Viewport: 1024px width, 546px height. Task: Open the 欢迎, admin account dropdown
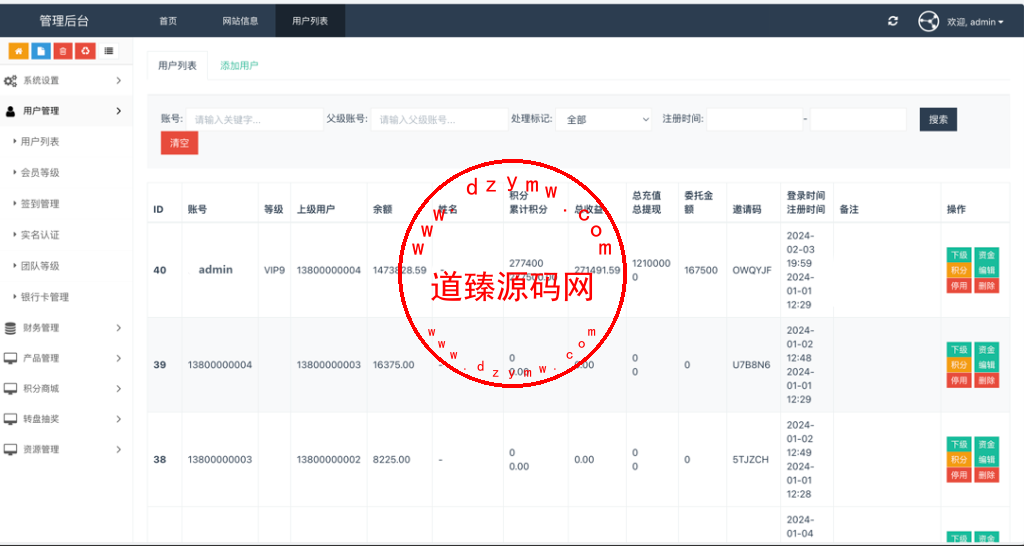click(975, 22)
